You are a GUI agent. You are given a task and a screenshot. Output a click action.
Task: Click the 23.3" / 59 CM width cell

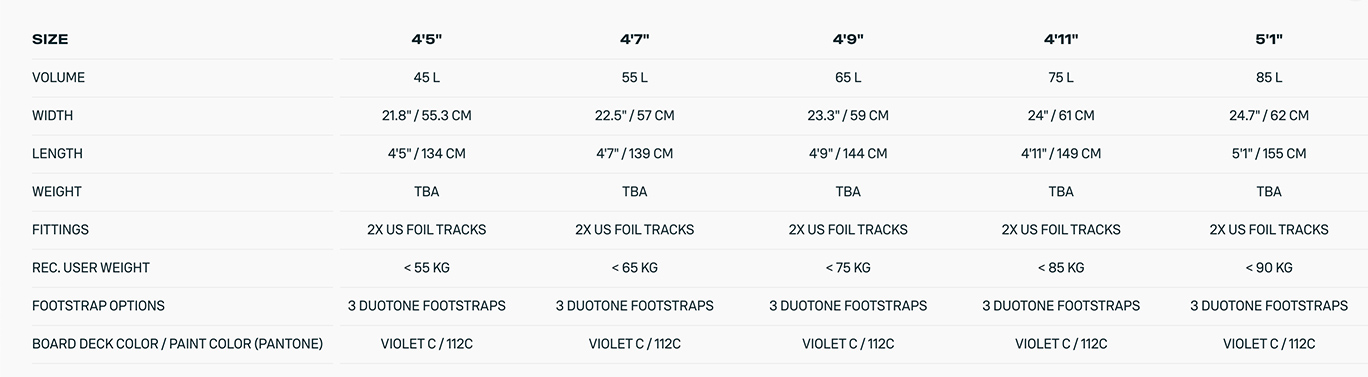coord(848,115)
